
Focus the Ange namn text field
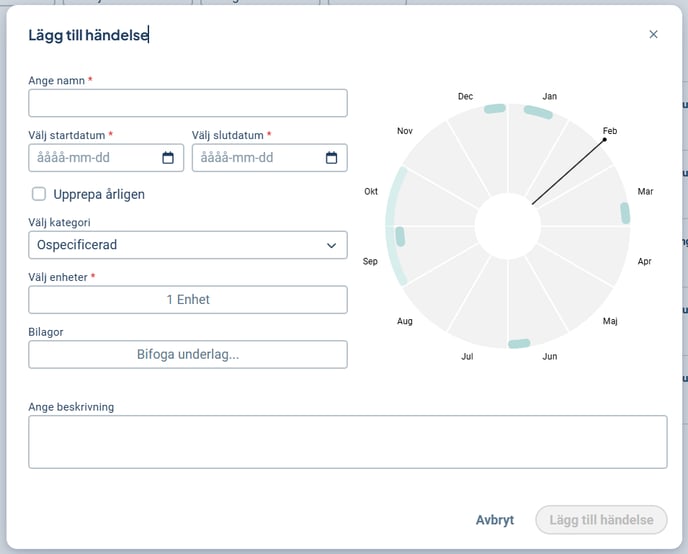coord(187,103)
